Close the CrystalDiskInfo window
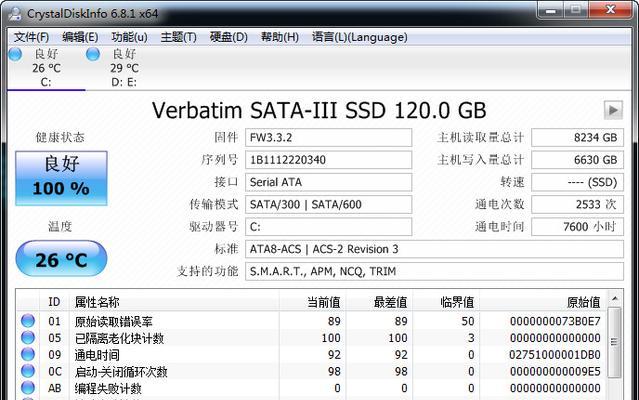This screenshot has height=400, width=639. [610, 10]
